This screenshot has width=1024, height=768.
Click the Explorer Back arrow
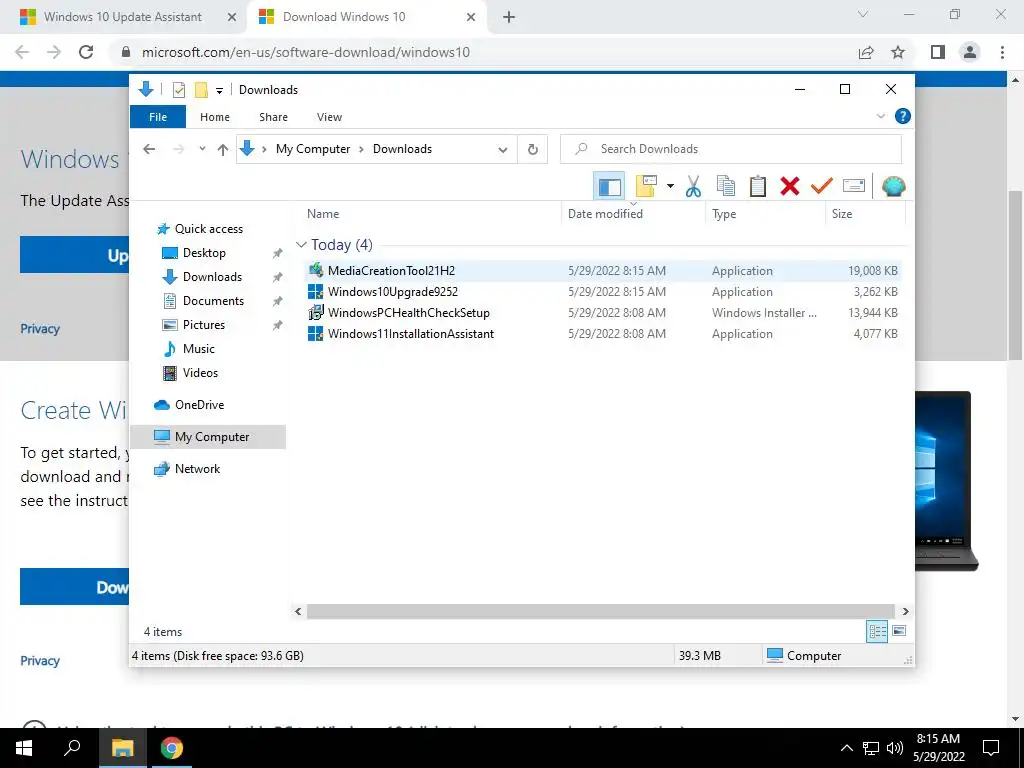(x=150, y=149)
